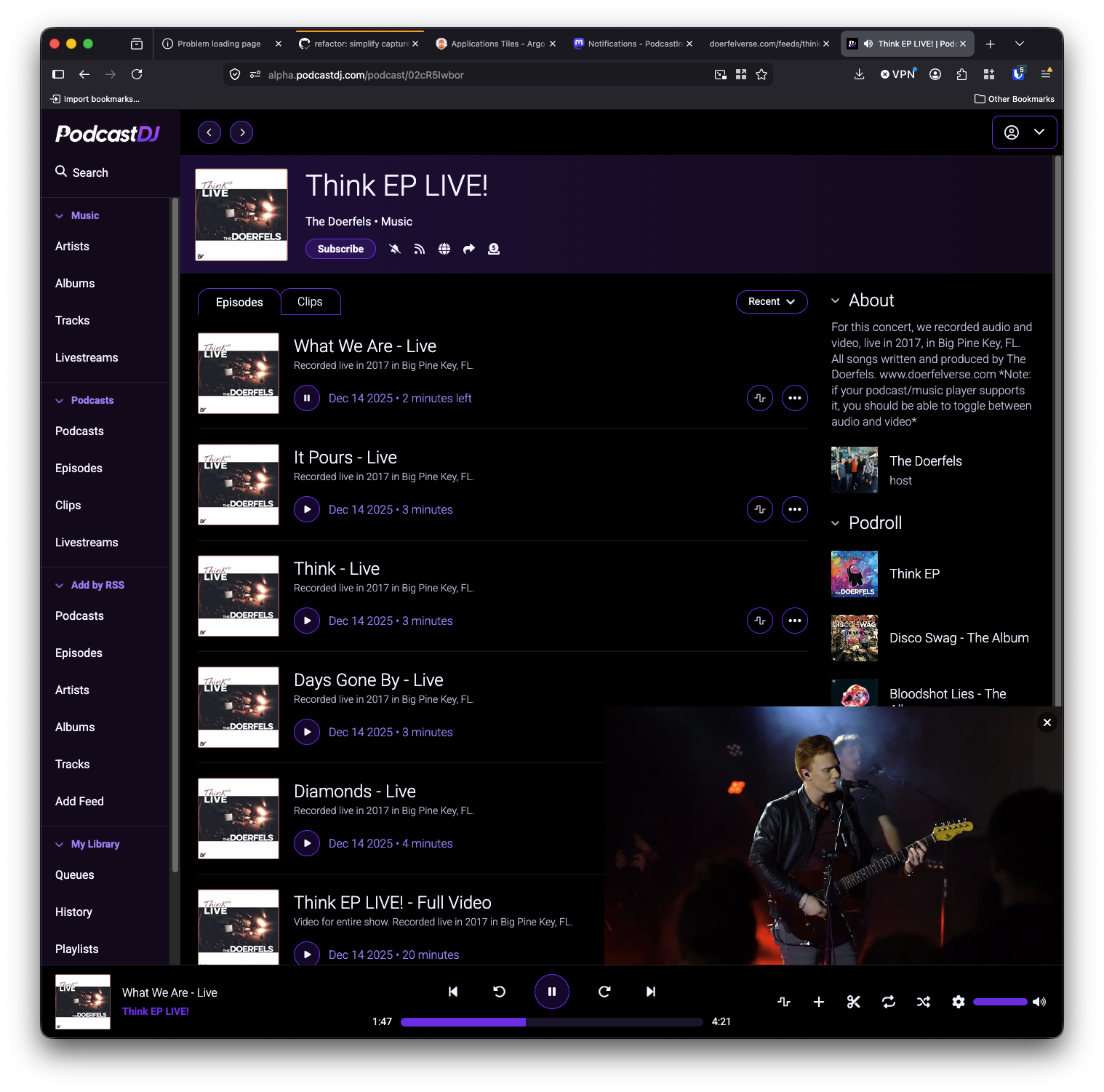Play Days Gone By - Live episode
Screen dimensions: 1104x1092
pyautogui.click(x=307, y=732)
